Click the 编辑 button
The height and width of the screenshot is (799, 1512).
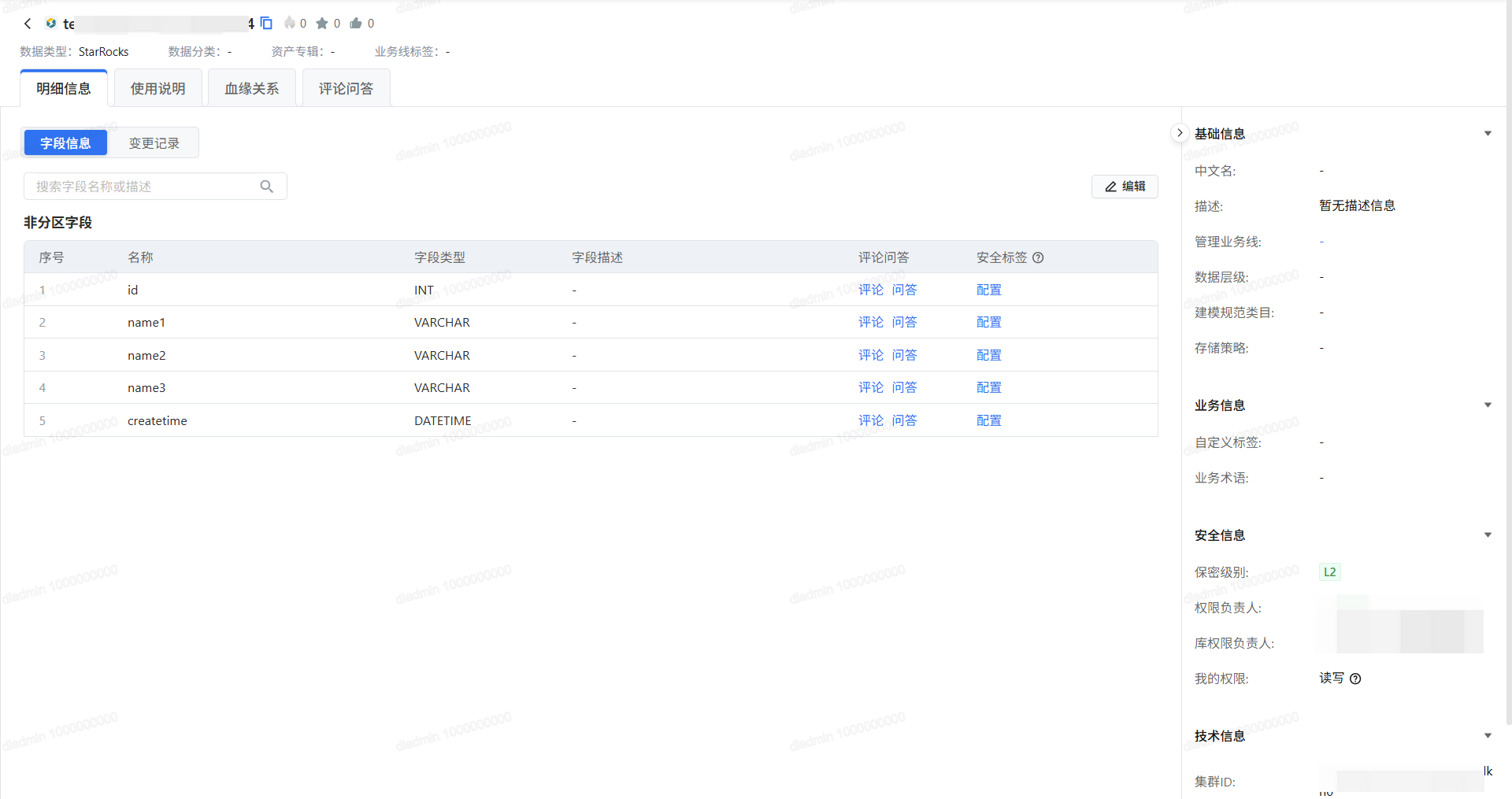tap(1125, 187)
